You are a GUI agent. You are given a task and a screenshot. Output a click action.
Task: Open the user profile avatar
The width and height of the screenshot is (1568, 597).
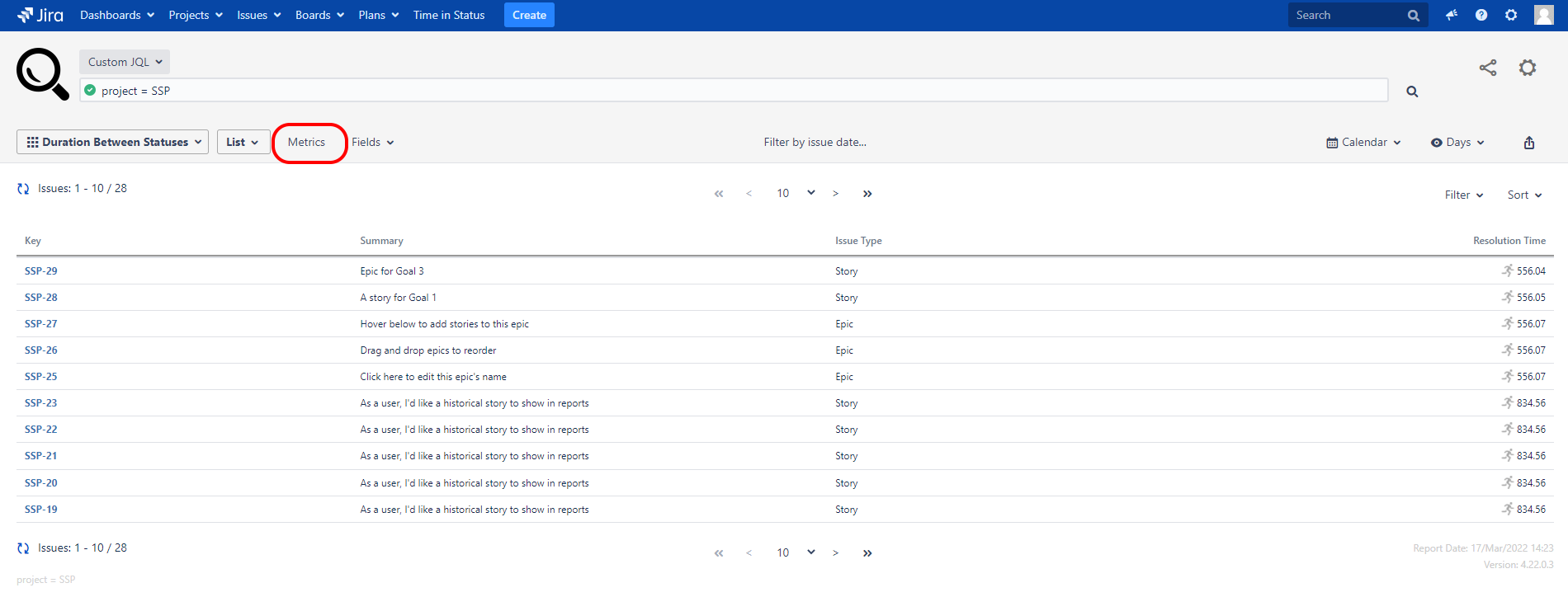(x=1543, y=15)
